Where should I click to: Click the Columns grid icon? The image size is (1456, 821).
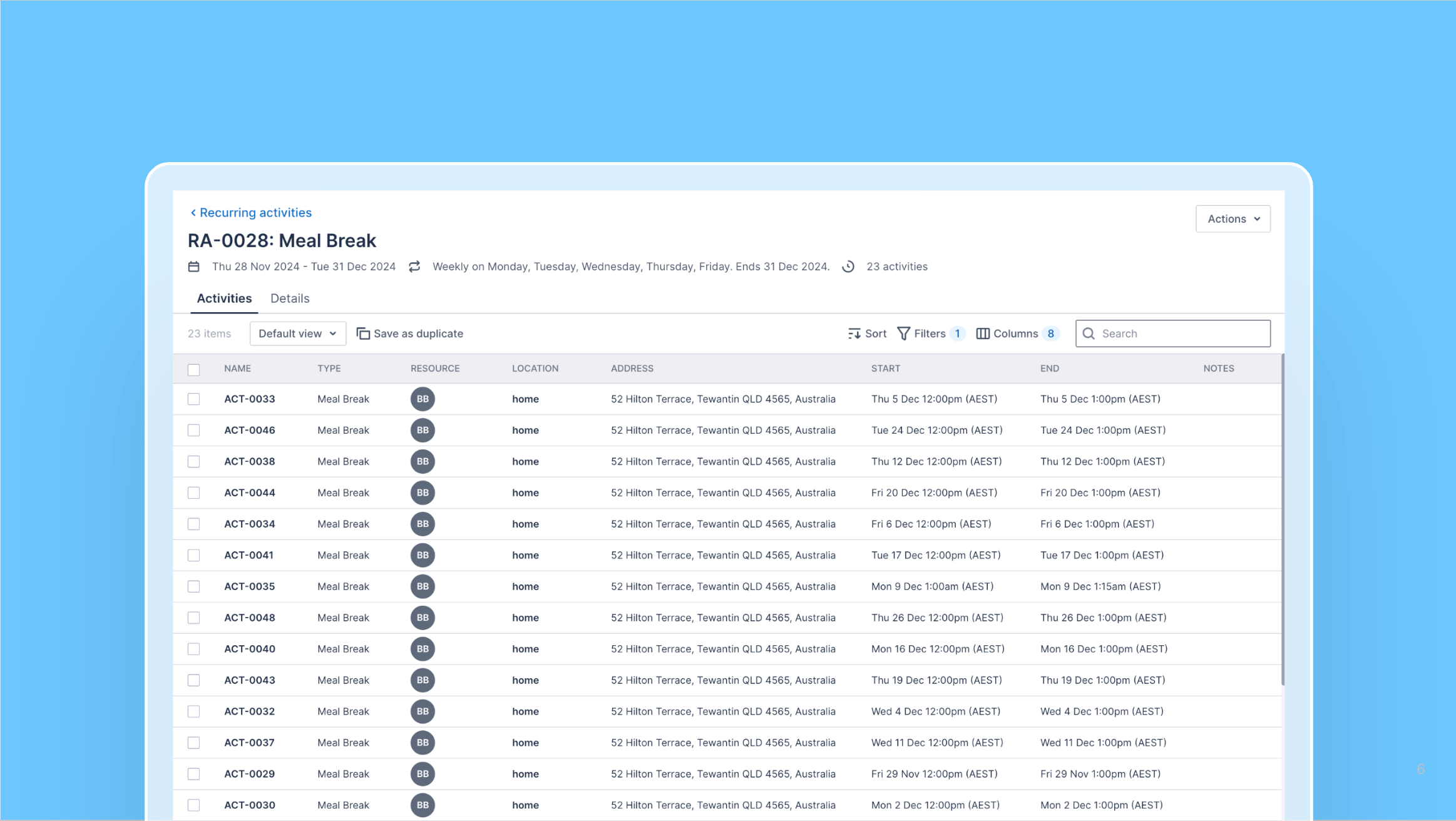pos(983,334)
